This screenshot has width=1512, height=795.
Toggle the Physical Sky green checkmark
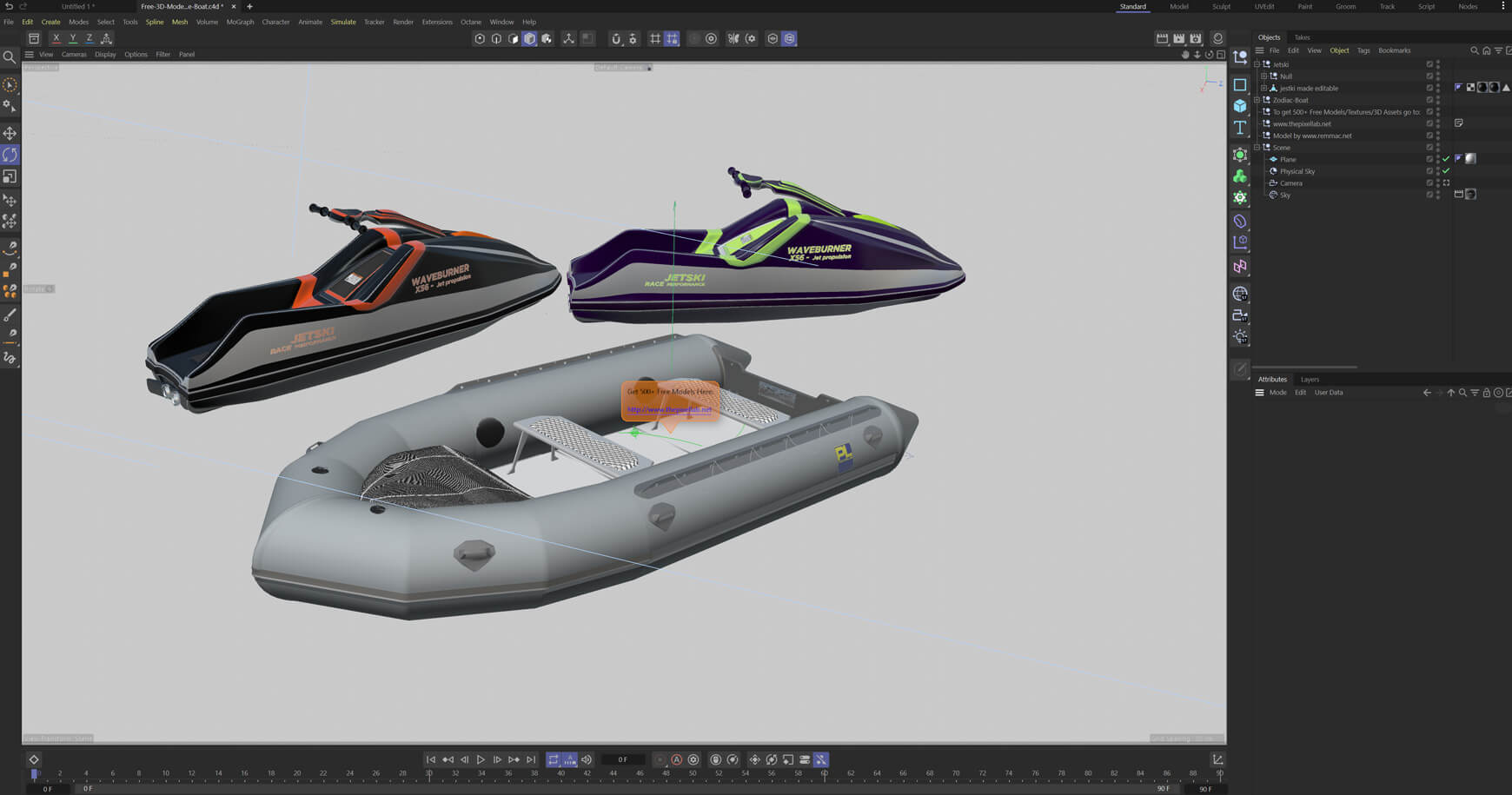click(x=1446, y=171)
